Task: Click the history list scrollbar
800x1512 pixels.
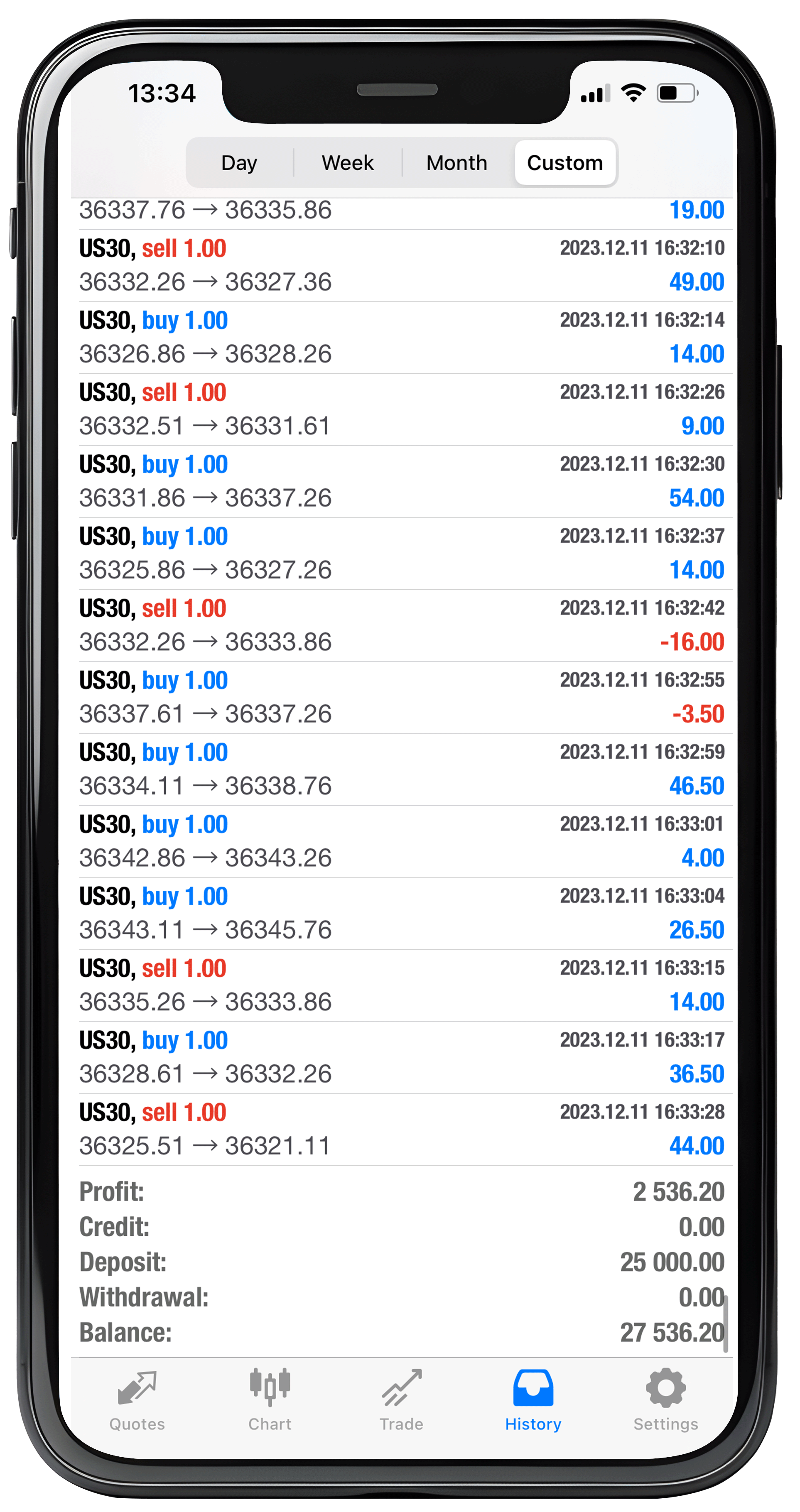Action: coord(726,1324)
